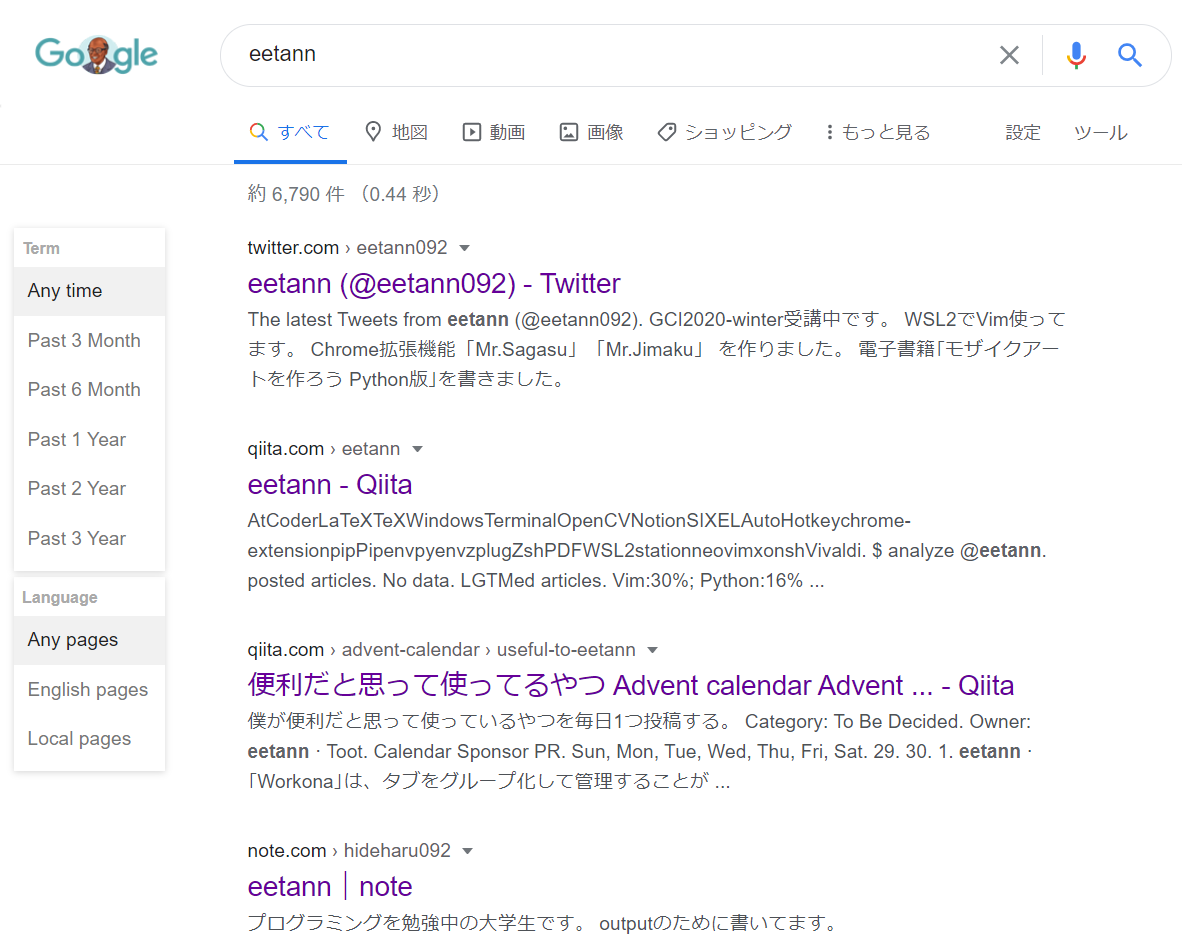
Task: Switch to the 地図 tab
Action: (x=397, y=133)
